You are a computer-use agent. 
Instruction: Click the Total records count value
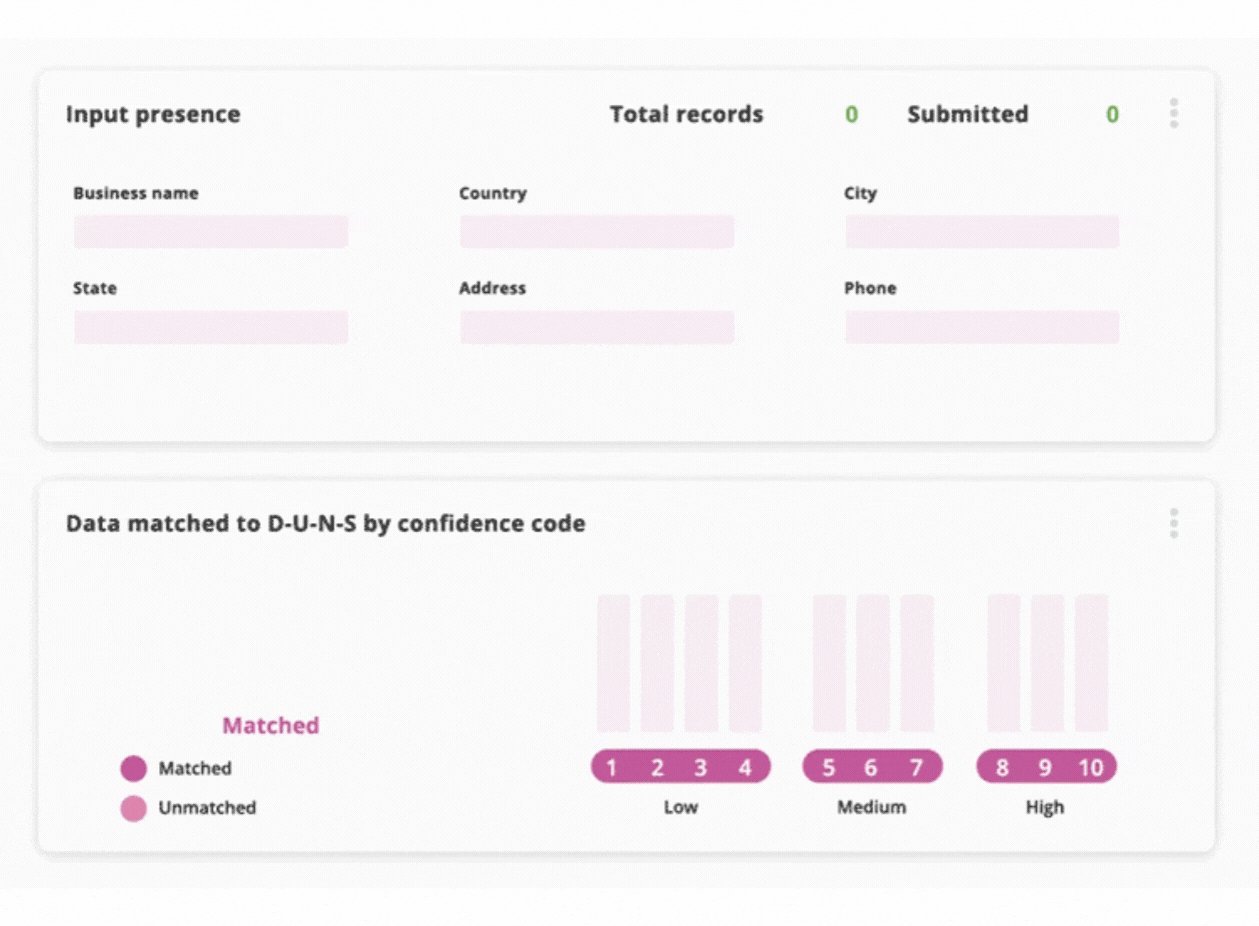[x=851, y=115]
